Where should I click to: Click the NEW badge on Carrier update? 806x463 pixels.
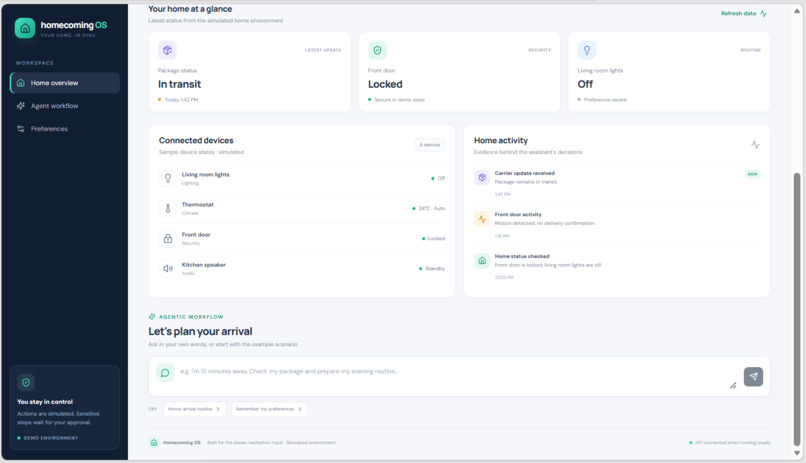[753, 174]
